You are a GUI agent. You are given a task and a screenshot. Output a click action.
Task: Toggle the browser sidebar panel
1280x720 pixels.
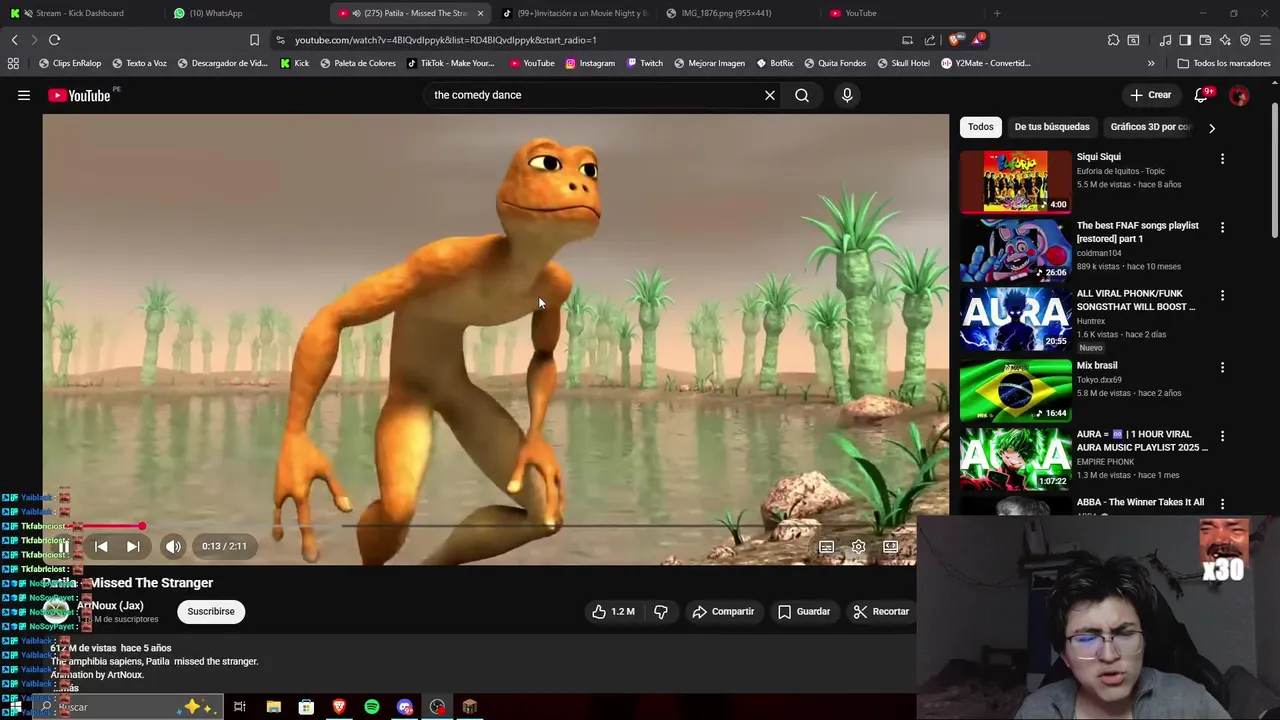(1185, 40)
